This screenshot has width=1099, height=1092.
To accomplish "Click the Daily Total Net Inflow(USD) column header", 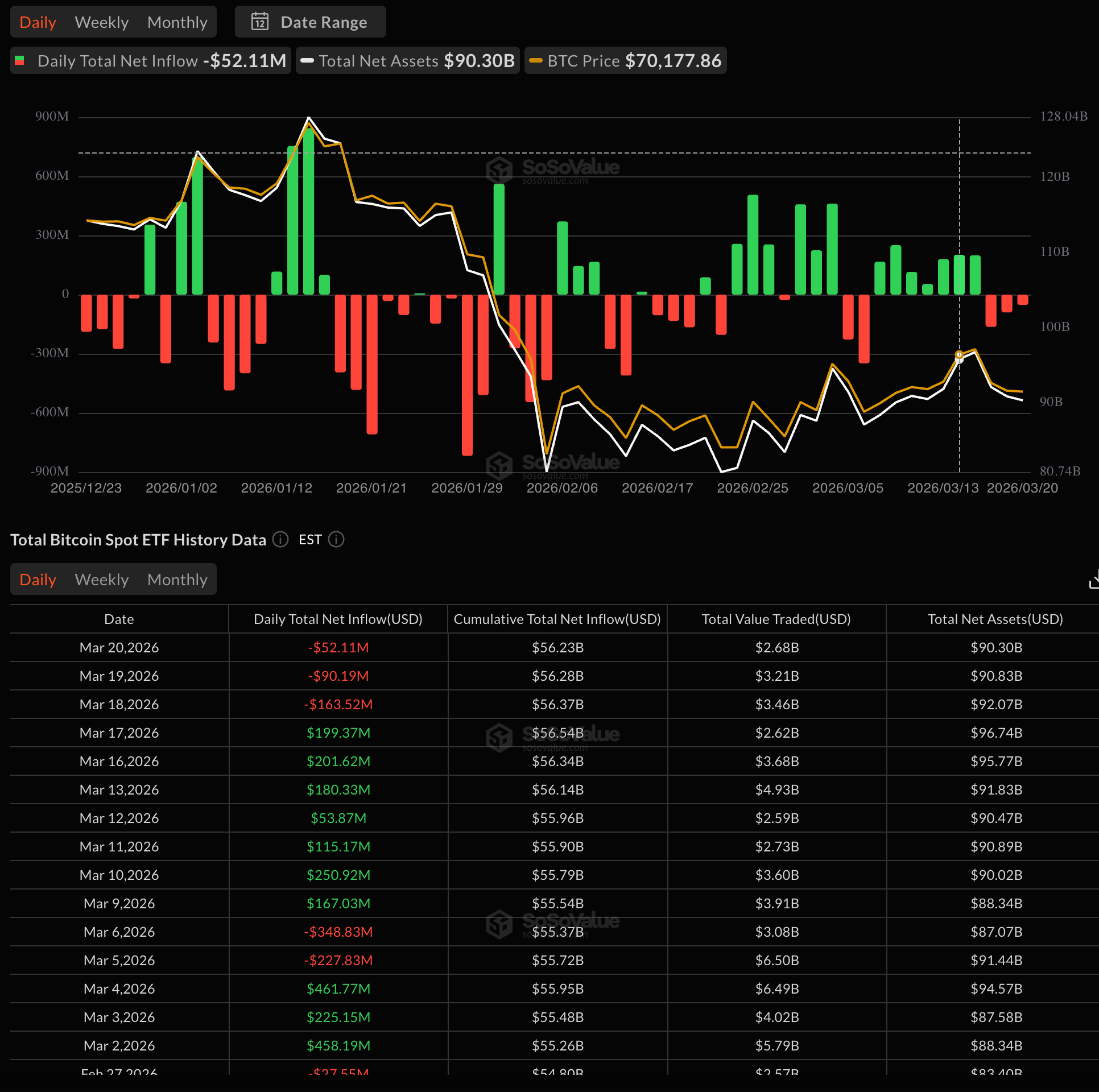I will [x=338, y=619].
